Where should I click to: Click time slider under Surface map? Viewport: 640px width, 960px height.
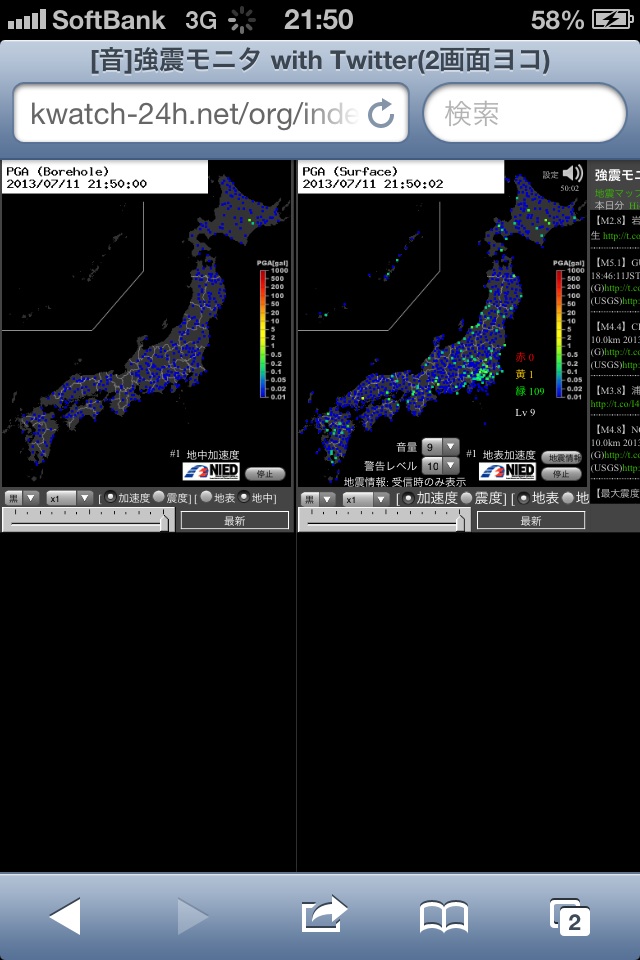click(385, 520)
